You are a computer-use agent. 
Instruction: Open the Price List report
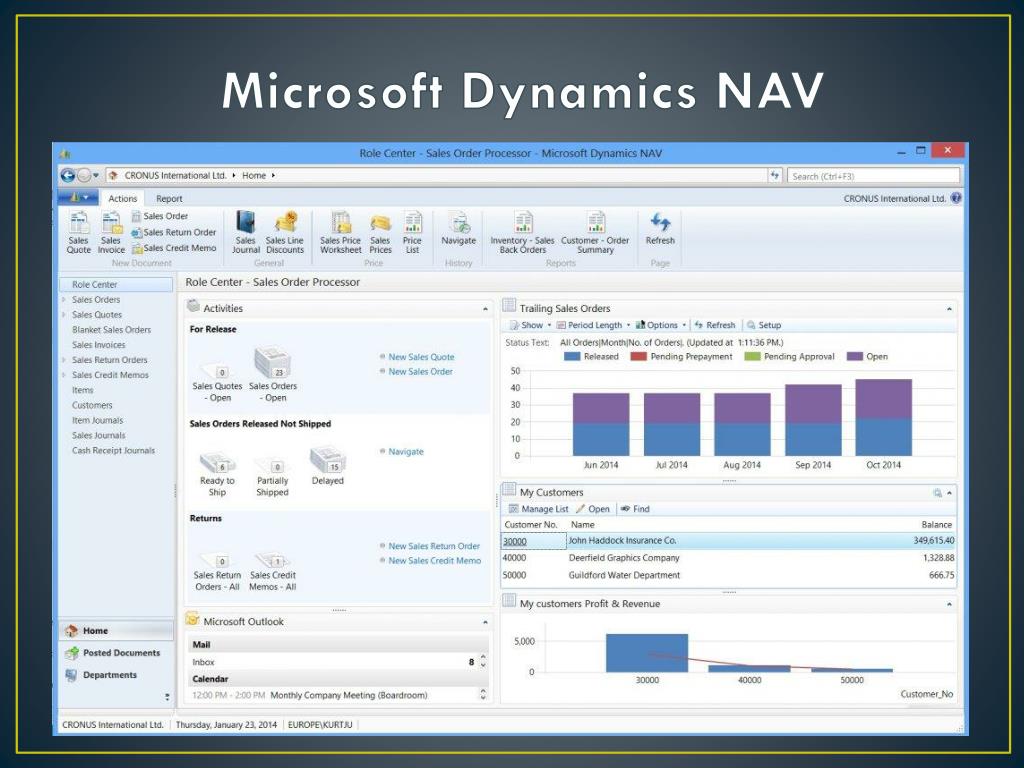(x=412, y=232)
